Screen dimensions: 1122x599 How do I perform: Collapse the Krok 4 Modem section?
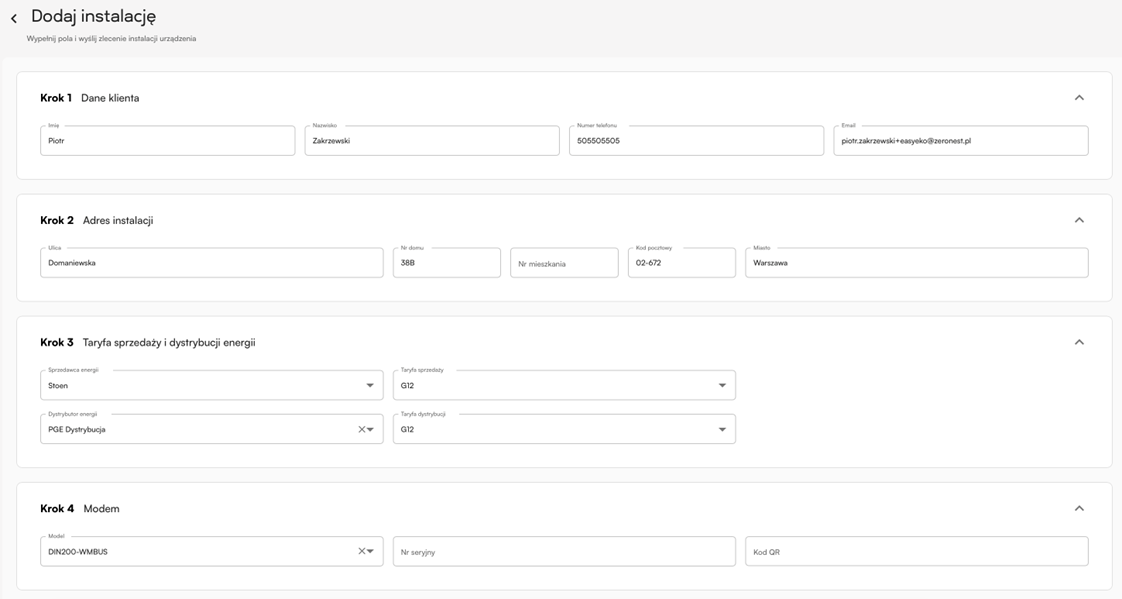coord(1079,508)
